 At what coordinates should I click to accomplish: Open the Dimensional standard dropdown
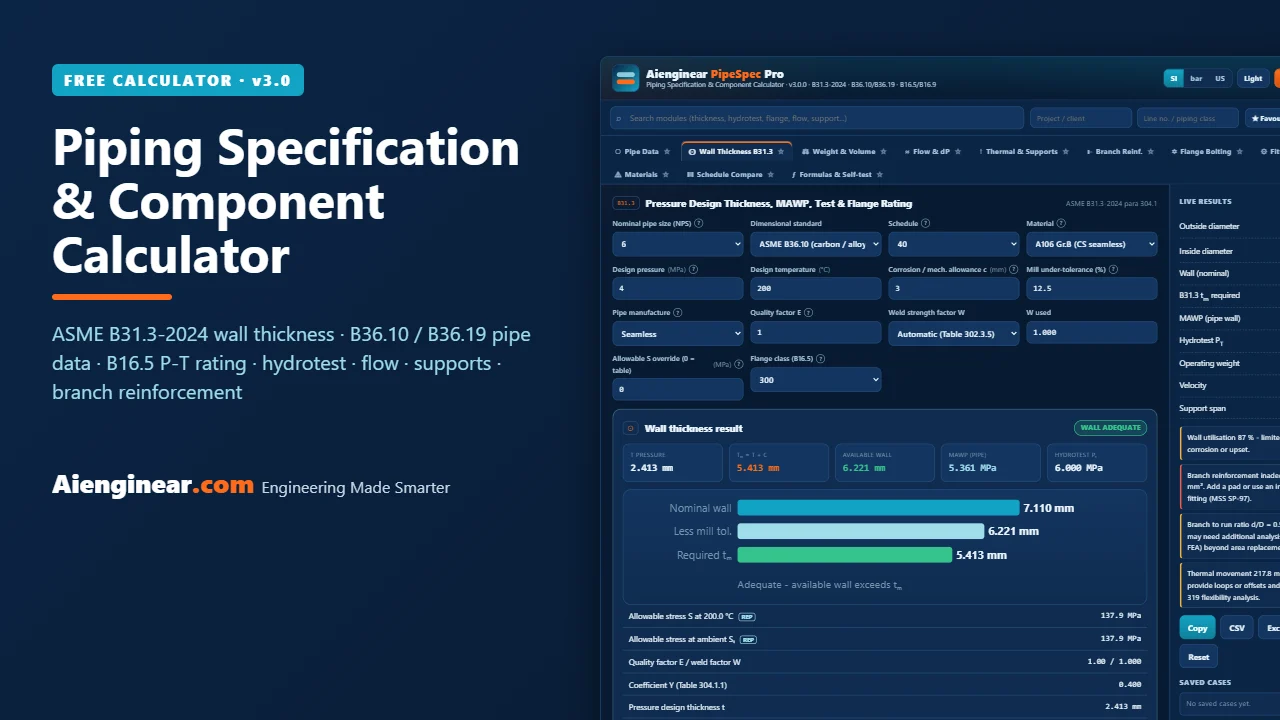816,244
